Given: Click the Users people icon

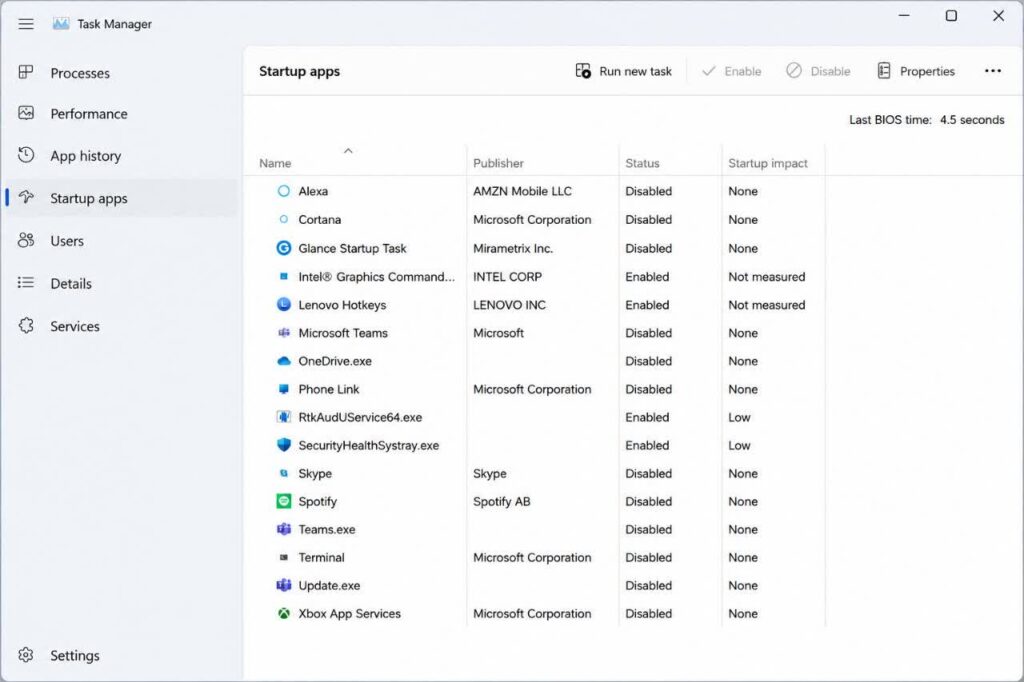Looking at the screenshot, I should tap(26, 240).
